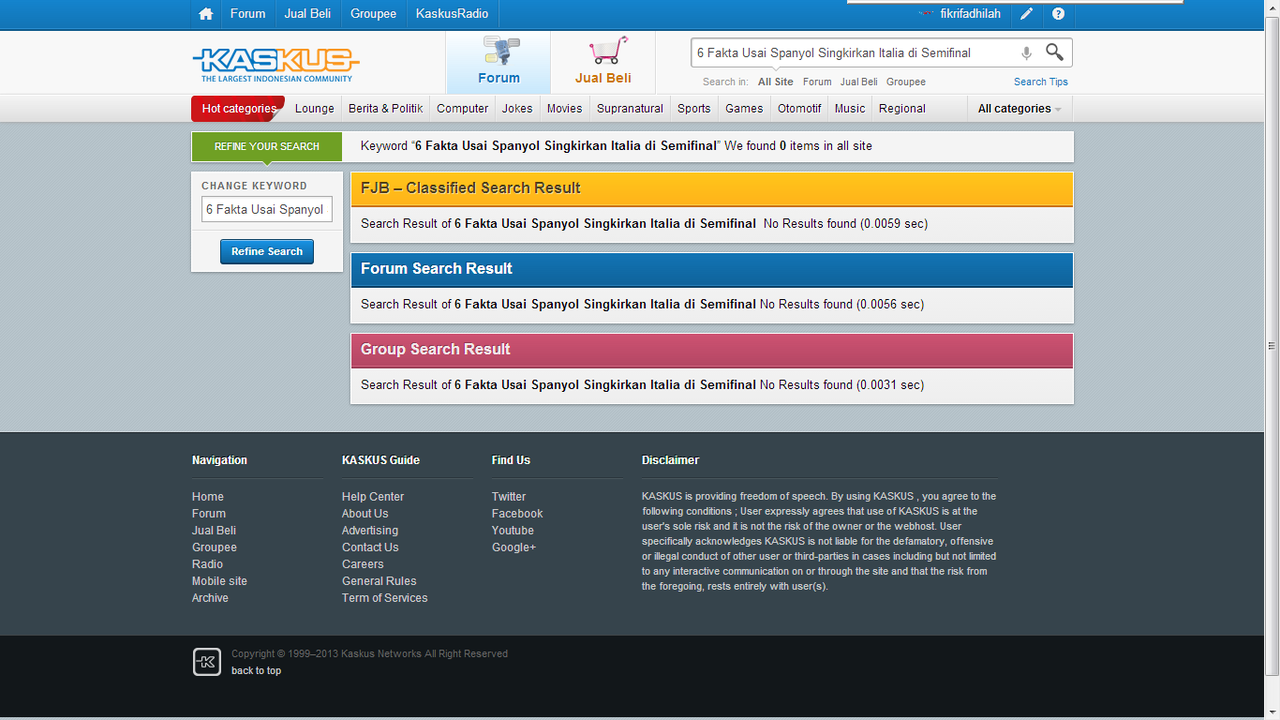The image size is (1280, 720).
Task: Set search scope to All Site
Action: 775,82
